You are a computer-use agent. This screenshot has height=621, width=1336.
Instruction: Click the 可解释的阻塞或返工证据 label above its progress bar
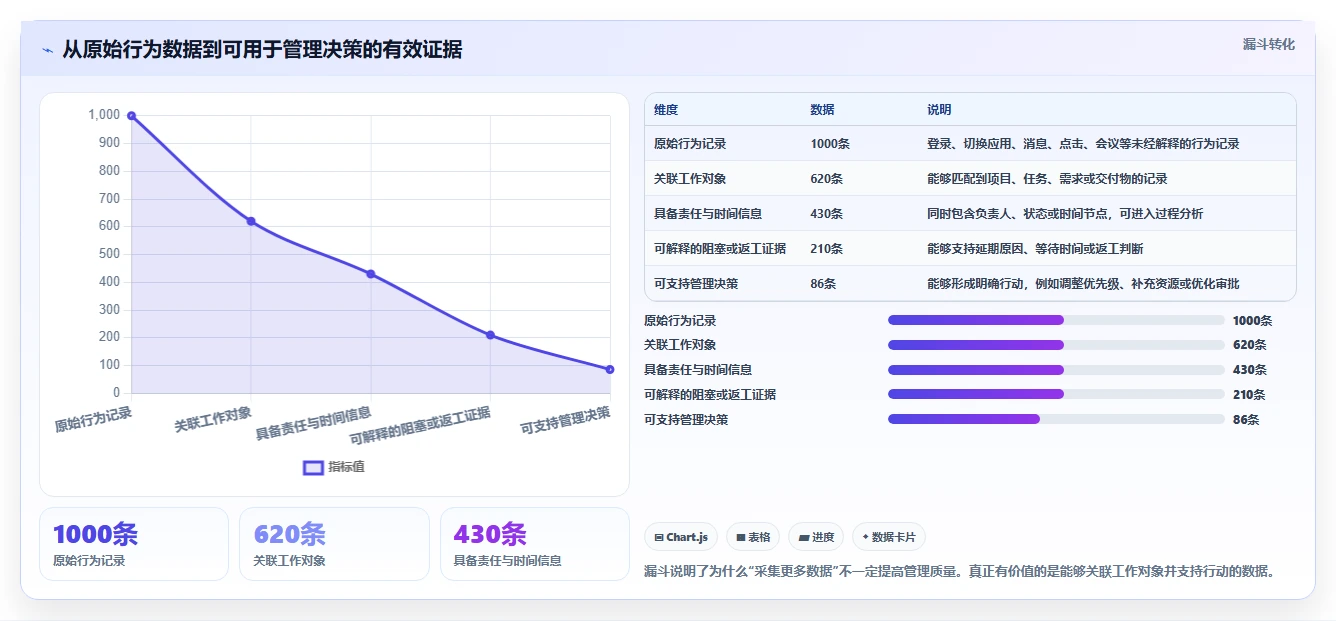(x=710, y=395)
